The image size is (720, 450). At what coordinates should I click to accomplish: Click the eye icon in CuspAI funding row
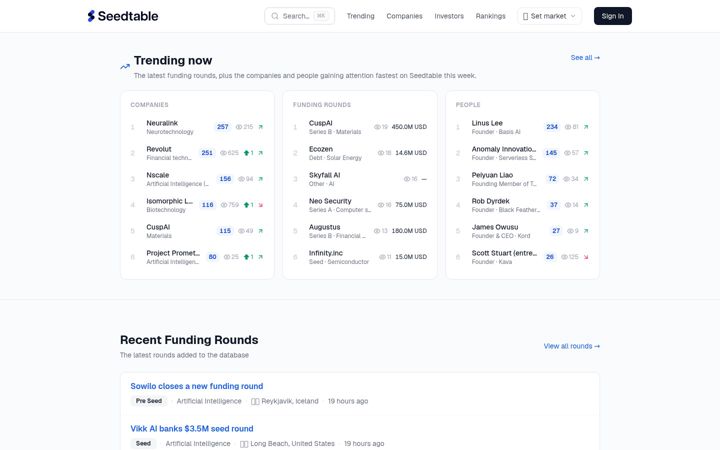[377, 127]
